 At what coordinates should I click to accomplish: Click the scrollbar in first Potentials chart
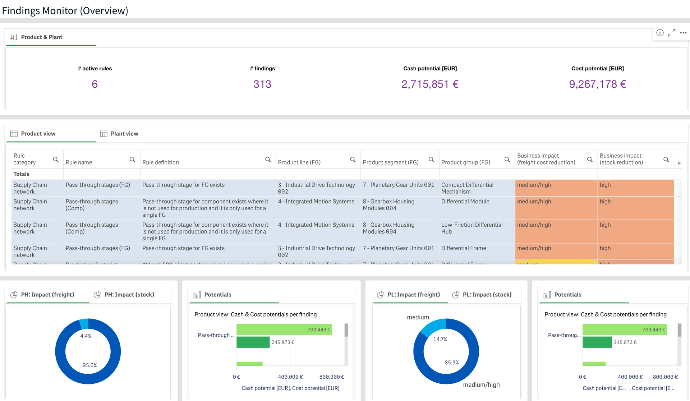[x=346, y=330]
